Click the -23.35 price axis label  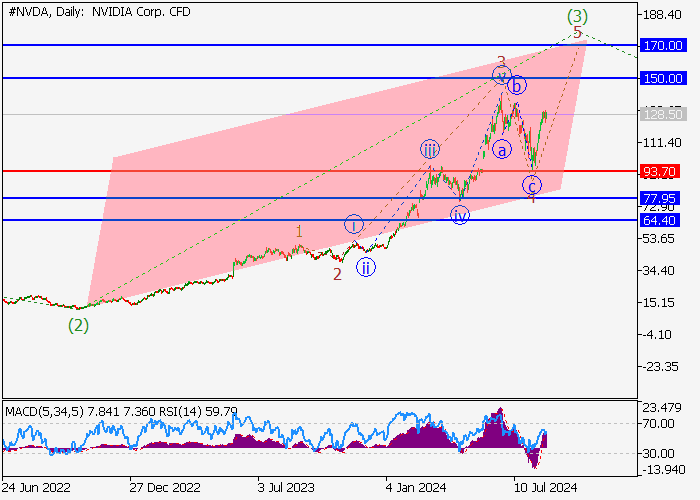[660, 367]
